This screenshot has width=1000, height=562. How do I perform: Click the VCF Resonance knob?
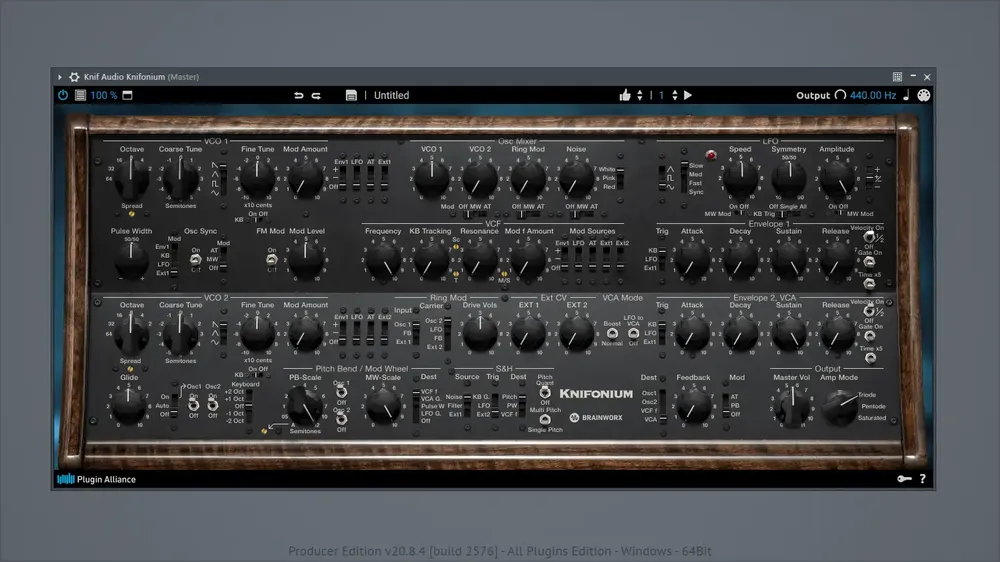[x=480, y=261]
